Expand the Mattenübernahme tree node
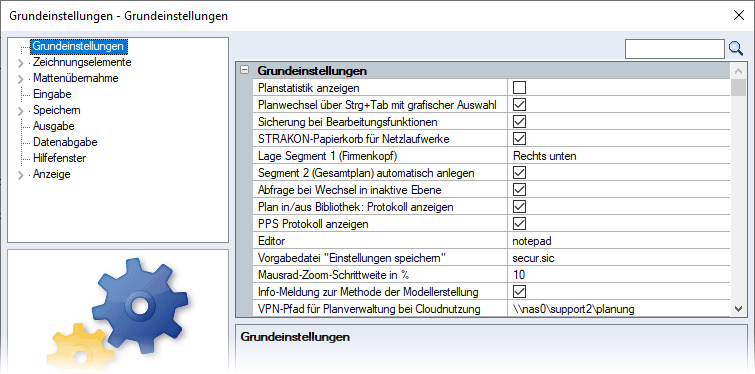 tap(20, 79)
